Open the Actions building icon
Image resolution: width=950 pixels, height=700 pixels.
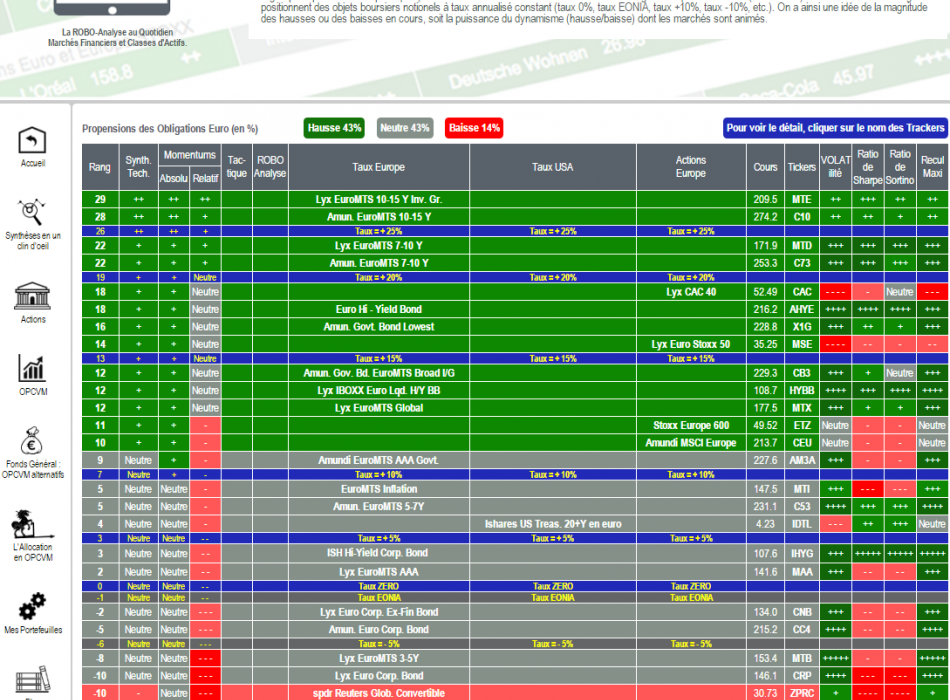point(32,296)
